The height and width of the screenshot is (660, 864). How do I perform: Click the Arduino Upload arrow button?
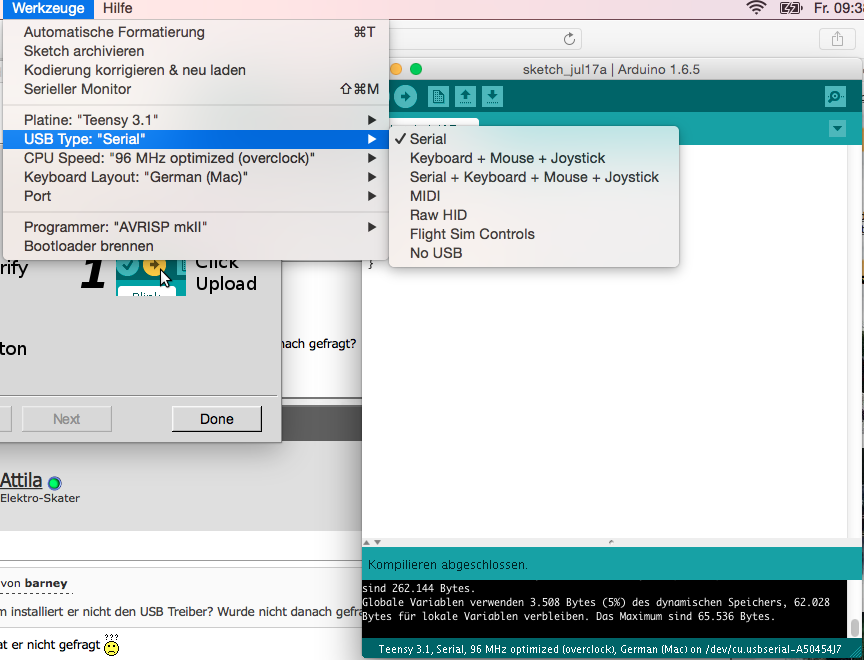point(405,97)
